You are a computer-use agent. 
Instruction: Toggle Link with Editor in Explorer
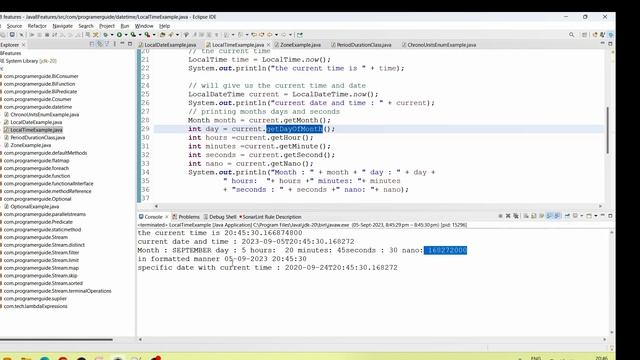(x=99, y=44)
